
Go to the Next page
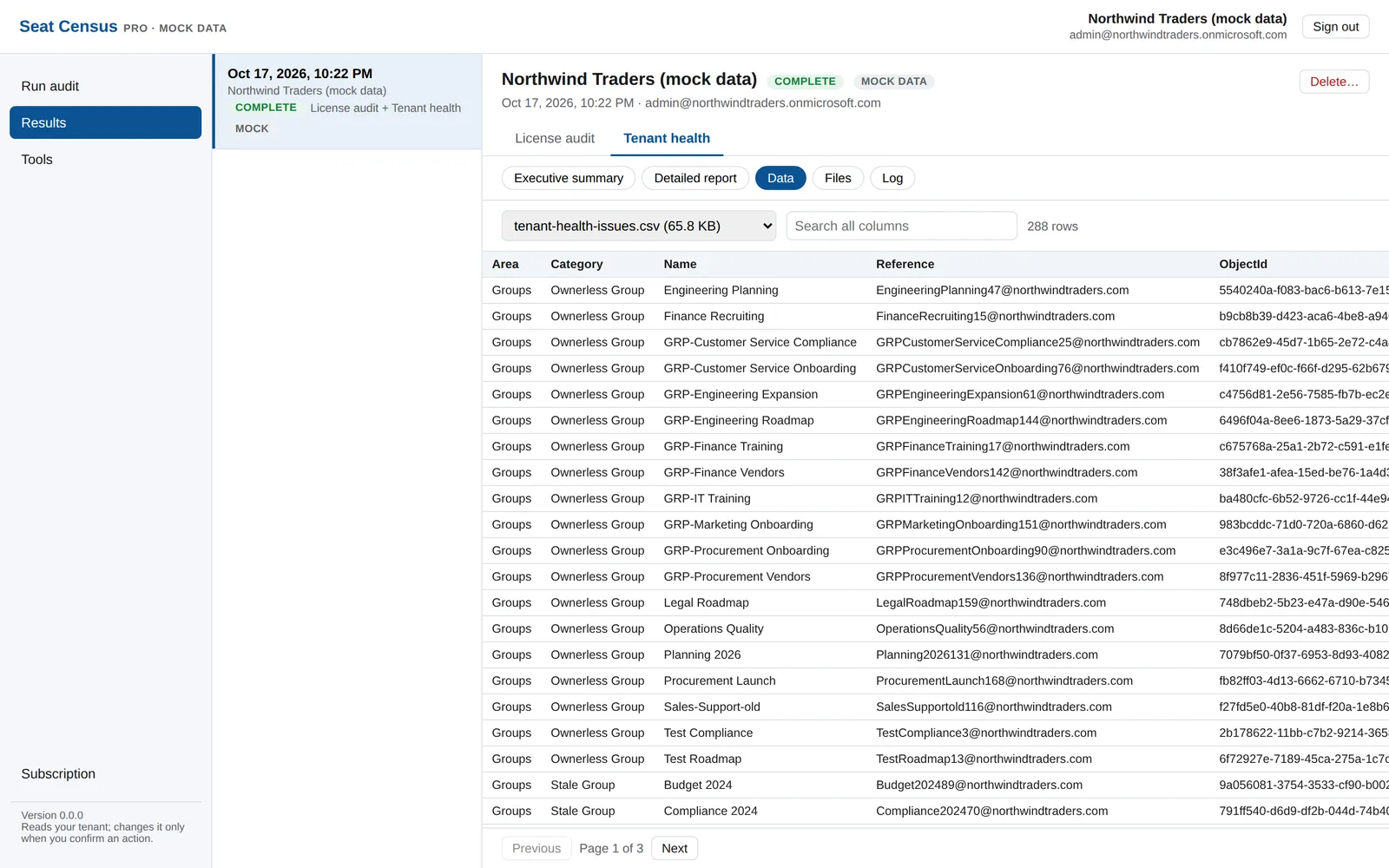tap(675, 848)
